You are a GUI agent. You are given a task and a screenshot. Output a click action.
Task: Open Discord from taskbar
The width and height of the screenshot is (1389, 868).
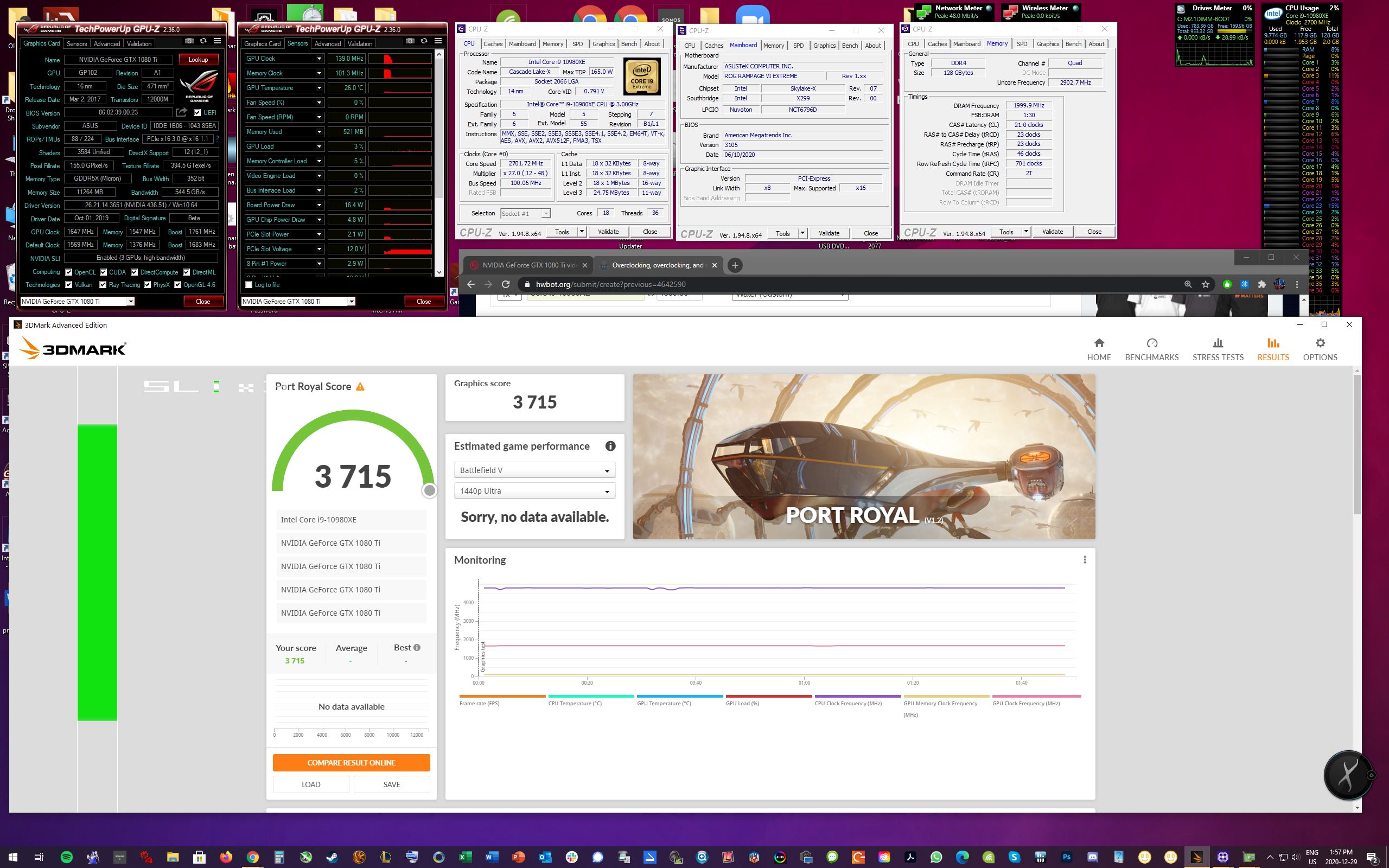[1092, 857]
